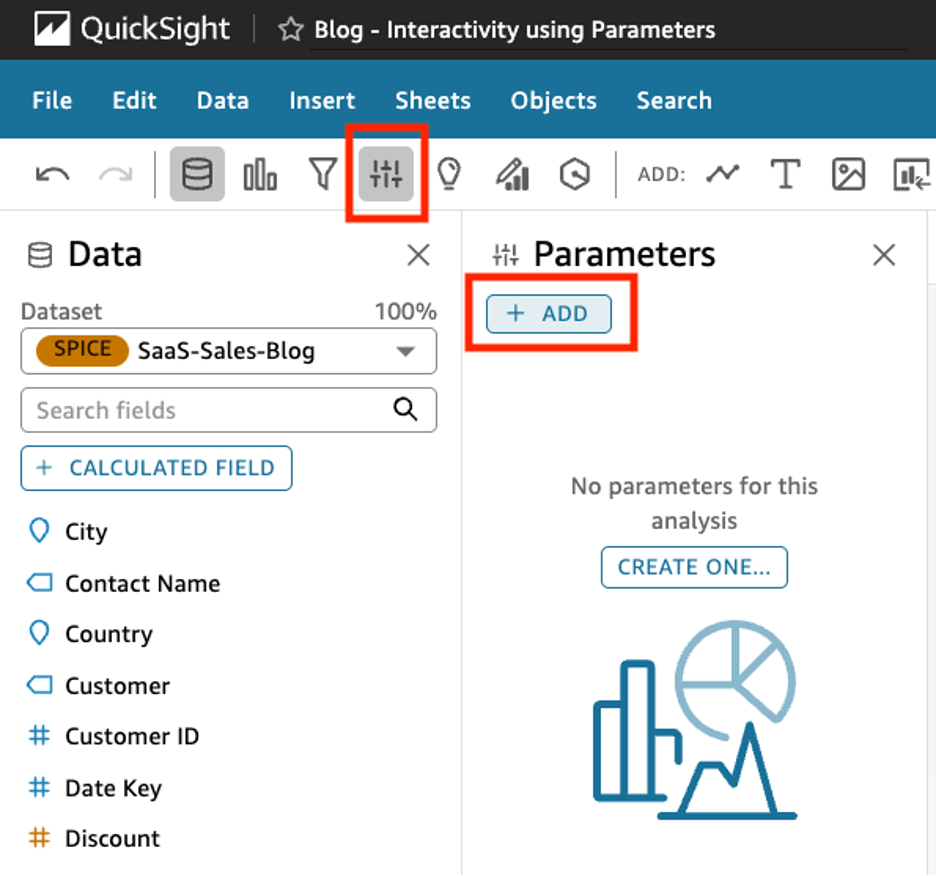This screenshot has height=876, width=936.
Task: Add a visual with line chart icon
Action: coord(722,174)
